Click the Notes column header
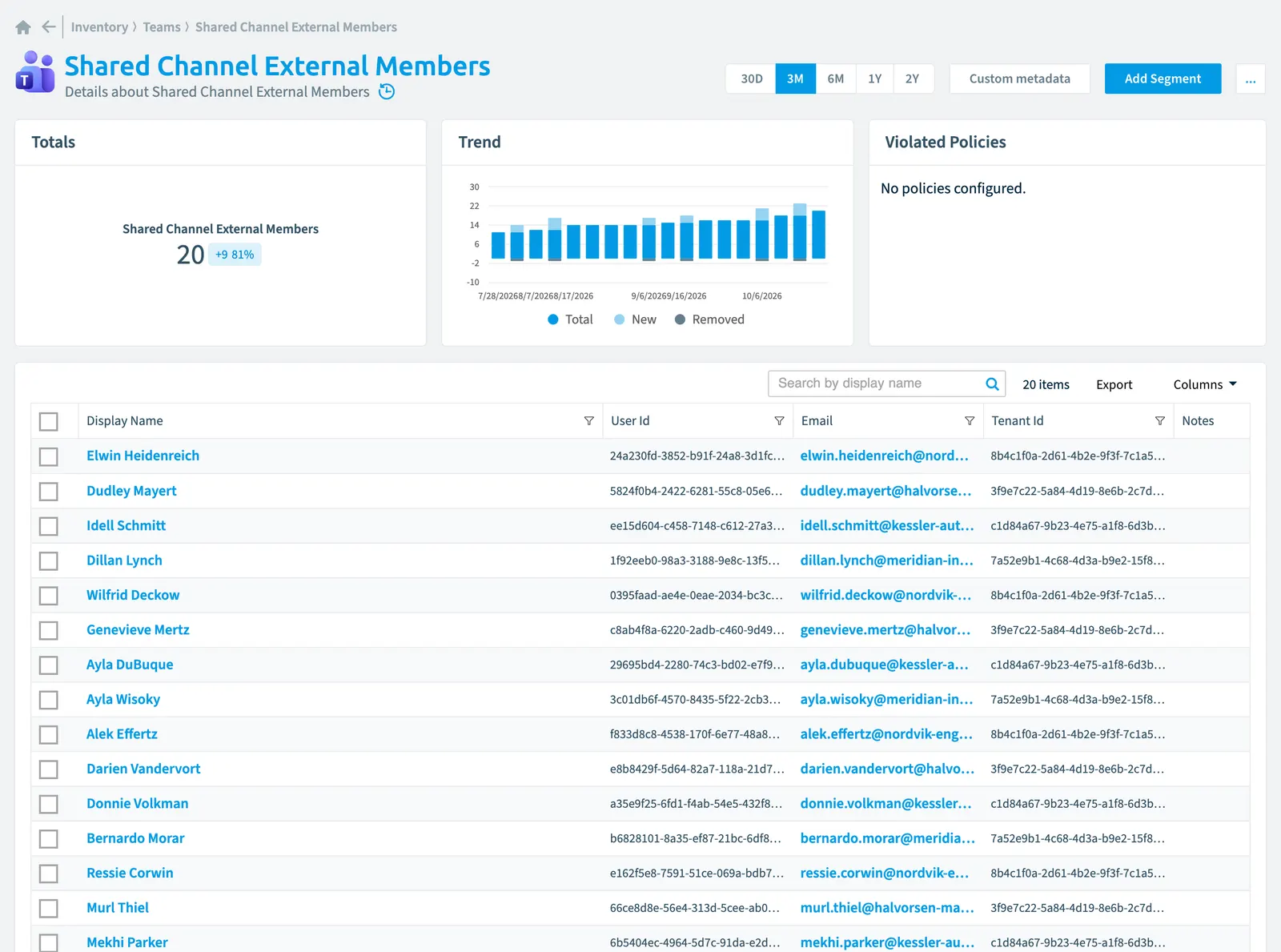The width and height of the screenshot is (1281, 952). click(x=1198, y=421)
